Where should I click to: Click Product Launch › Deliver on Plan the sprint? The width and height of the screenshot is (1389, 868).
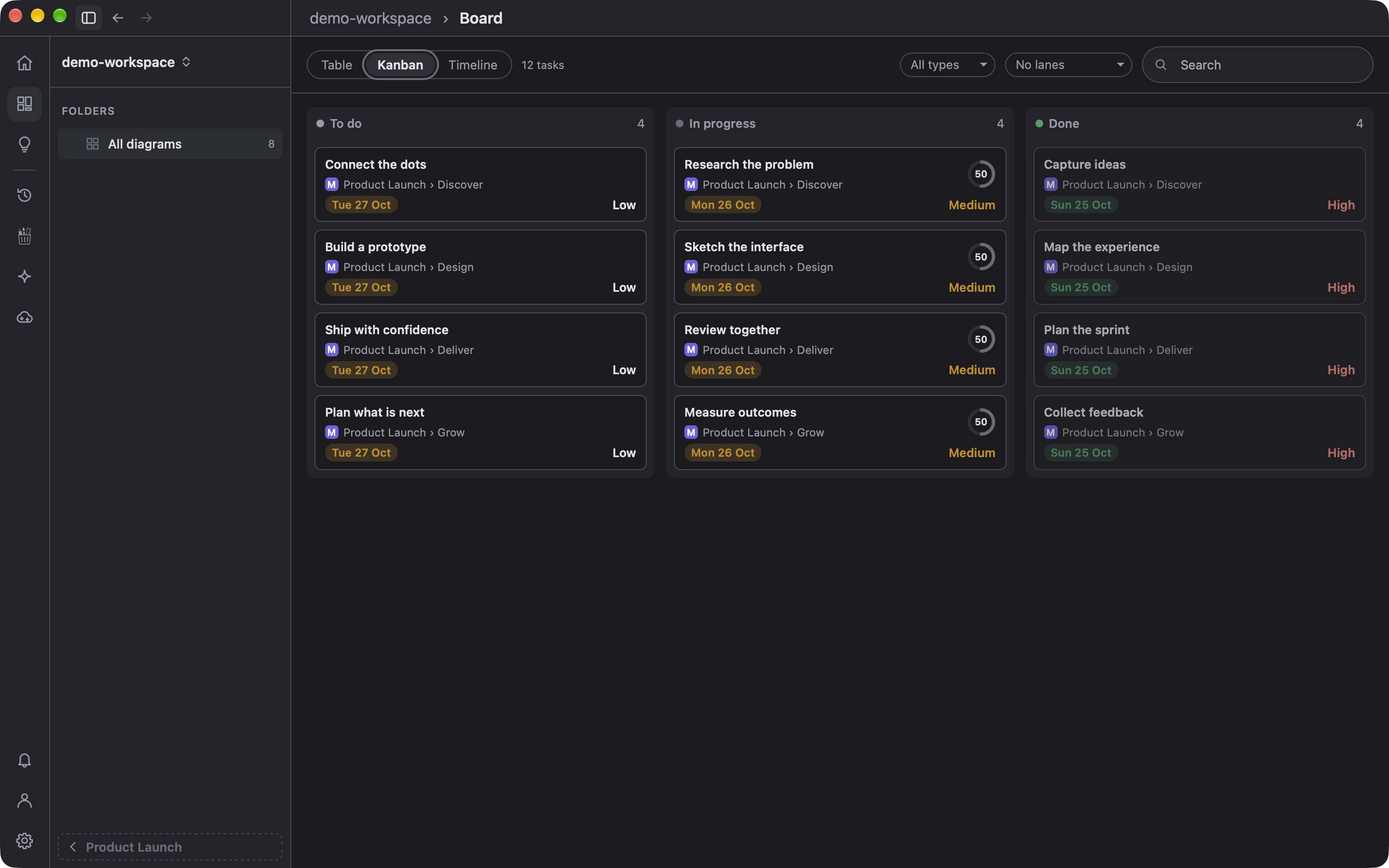[1127, 350]
